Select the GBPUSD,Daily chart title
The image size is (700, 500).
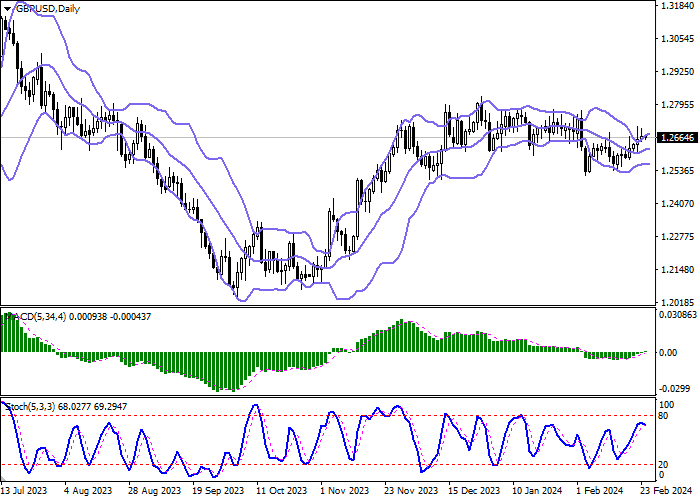[48, 9]
